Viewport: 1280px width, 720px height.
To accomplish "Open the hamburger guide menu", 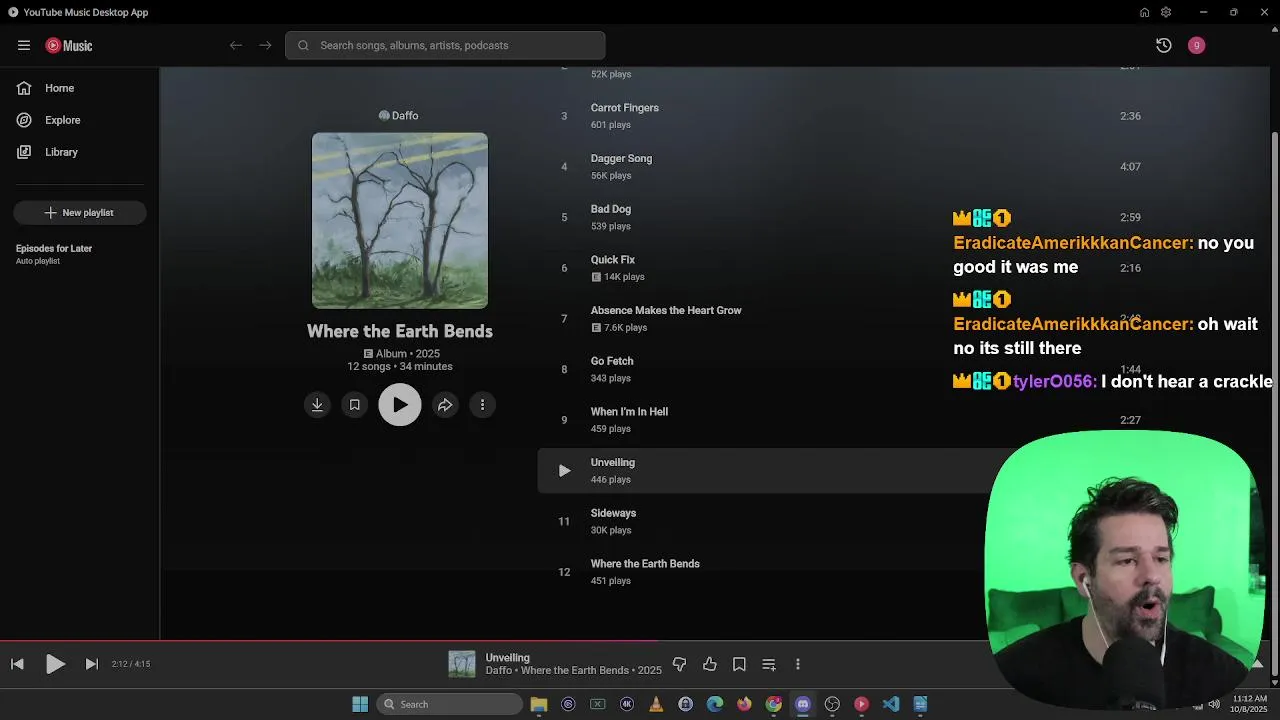I will tap(24, 45).
